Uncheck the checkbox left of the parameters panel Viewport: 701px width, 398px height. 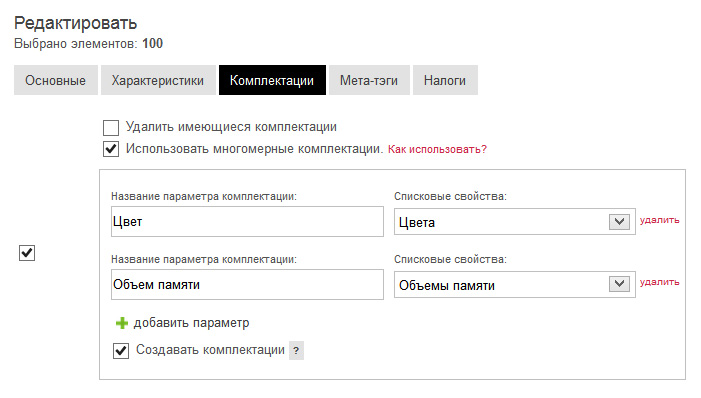click(x=27, y=253)
